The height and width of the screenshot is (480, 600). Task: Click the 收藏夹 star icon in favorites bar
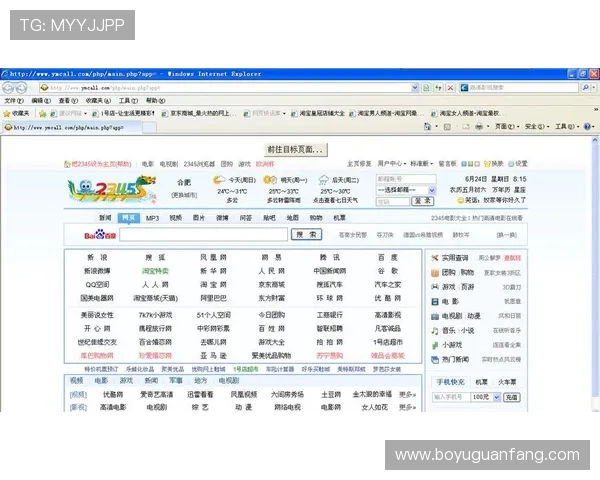(x=7, y=113)
